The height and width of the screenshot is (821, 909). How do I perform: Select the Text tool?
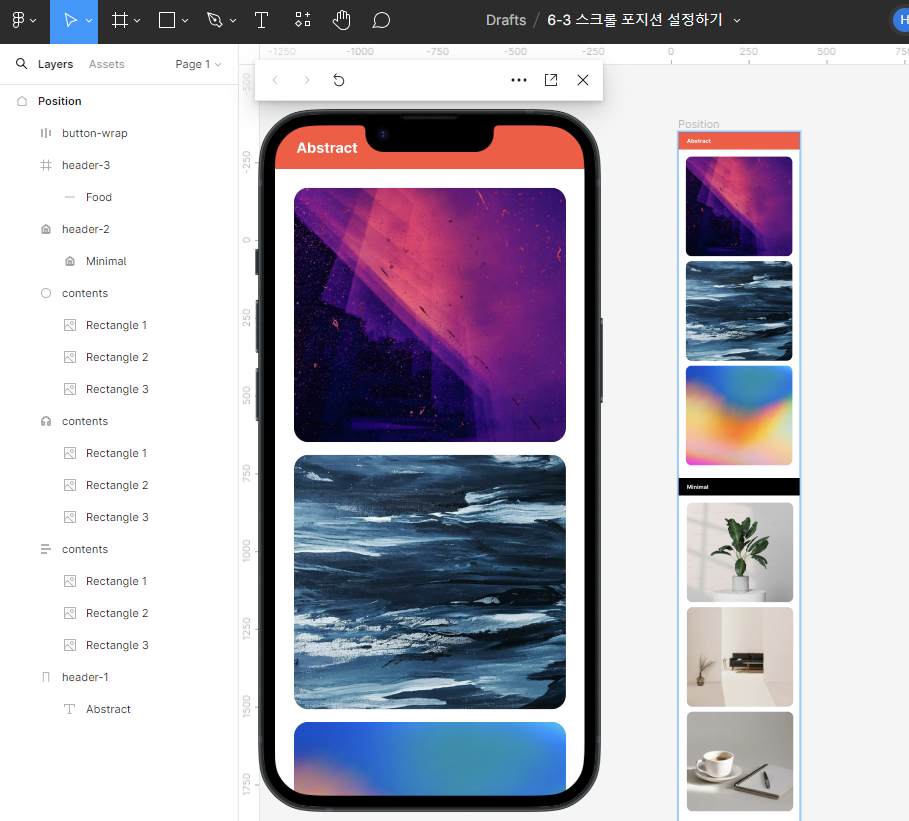(x=261, y=20)
